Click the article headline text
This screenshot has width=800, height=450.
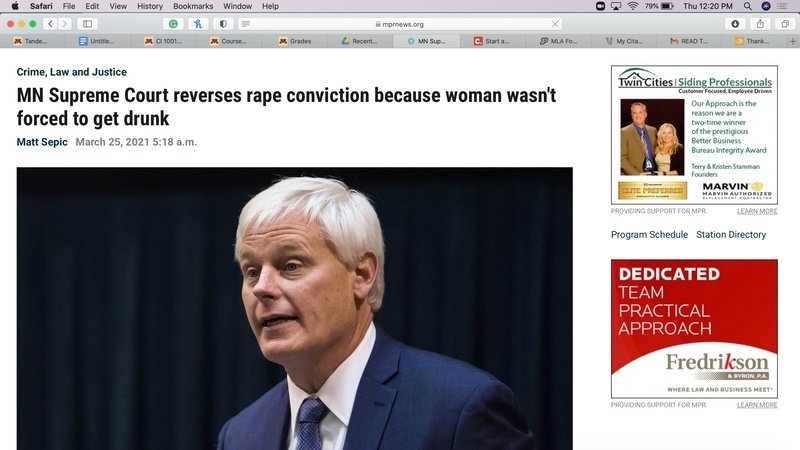(x=286, y=107)
